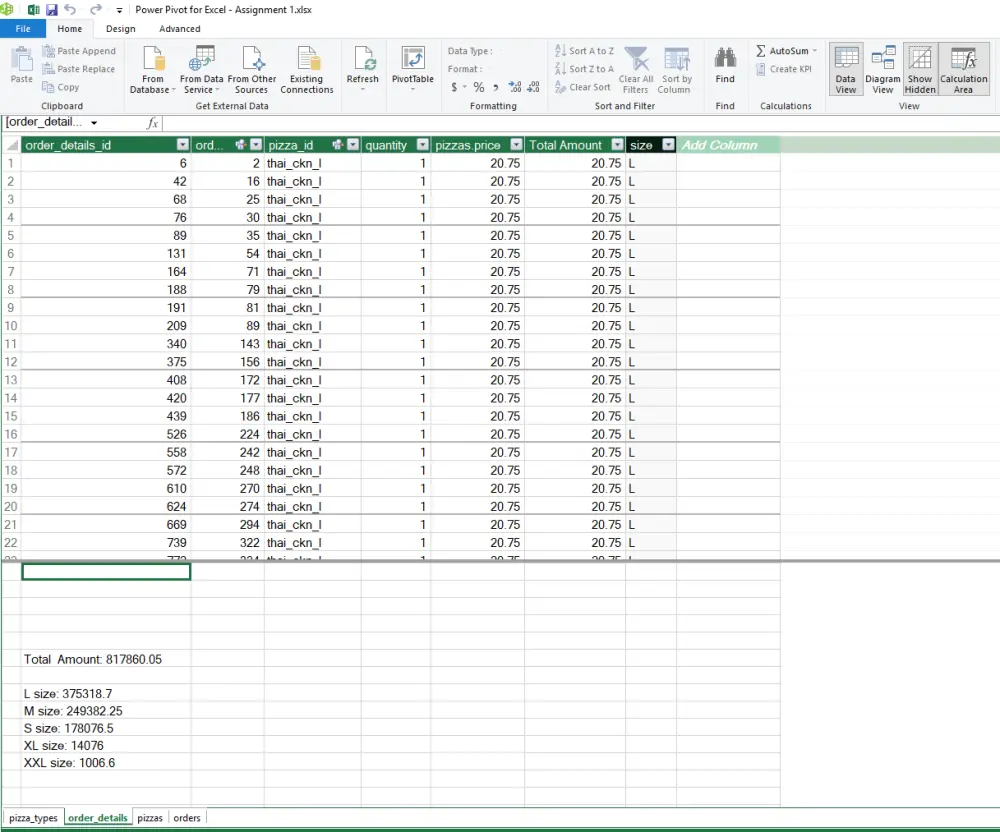
Task: Click Sort by Column
Action: 675,70
